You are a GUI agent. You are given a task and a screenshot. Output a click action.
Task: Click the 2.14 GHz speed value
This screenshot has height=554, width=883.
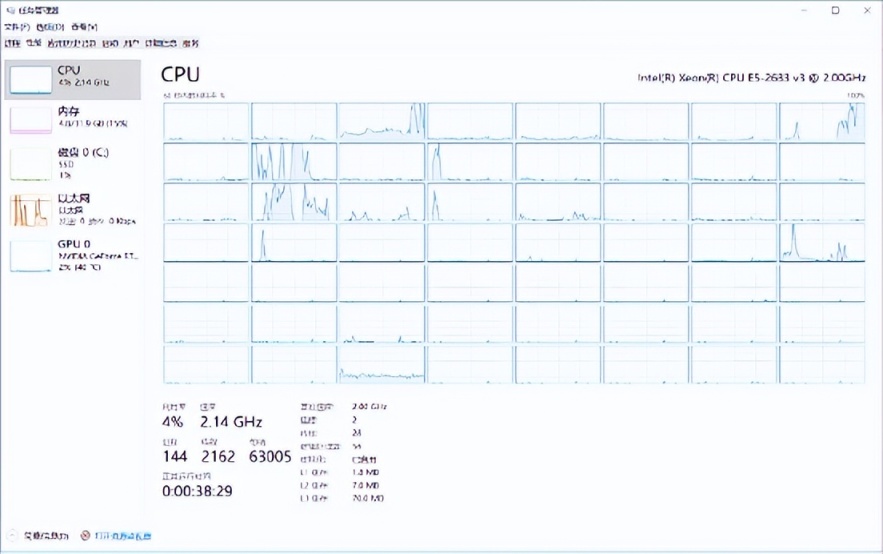click(x=231, y=422)
